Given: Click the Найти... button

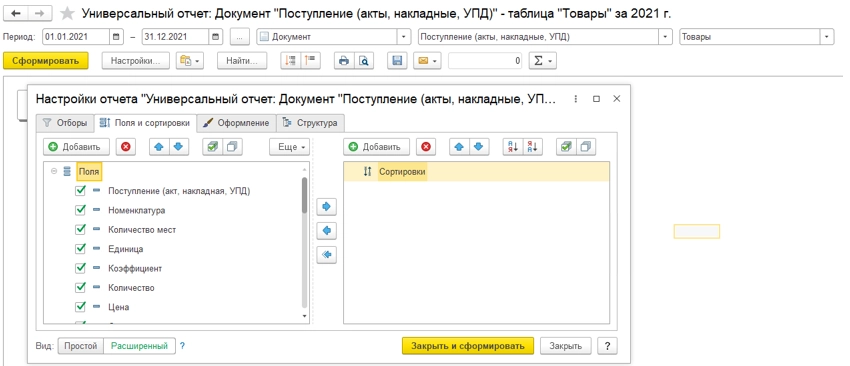Looking at the screenshot, I should 242,61.
